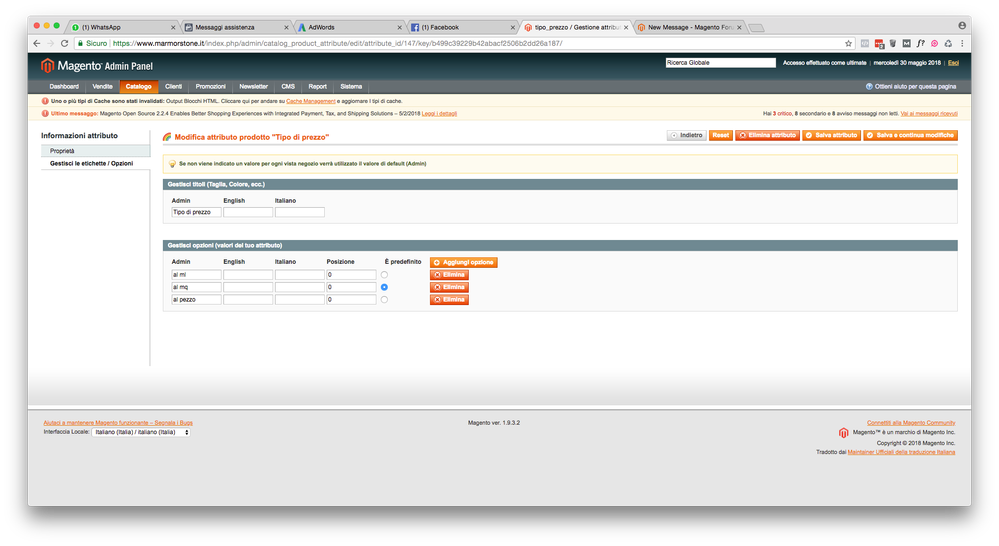Delete the 'al pezzo' option with Elimina
The width and height of the screenshot is (999, 546).
(x=449, y=299)
